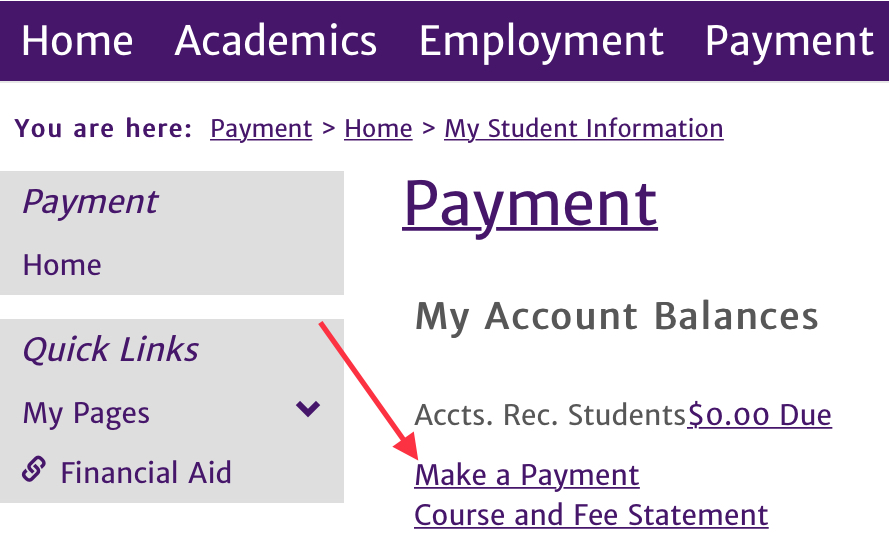Click the Quick Links sidebar heading
Image resolution: width=889 pixels, height=549 pixels.
[x=110, y=349]
